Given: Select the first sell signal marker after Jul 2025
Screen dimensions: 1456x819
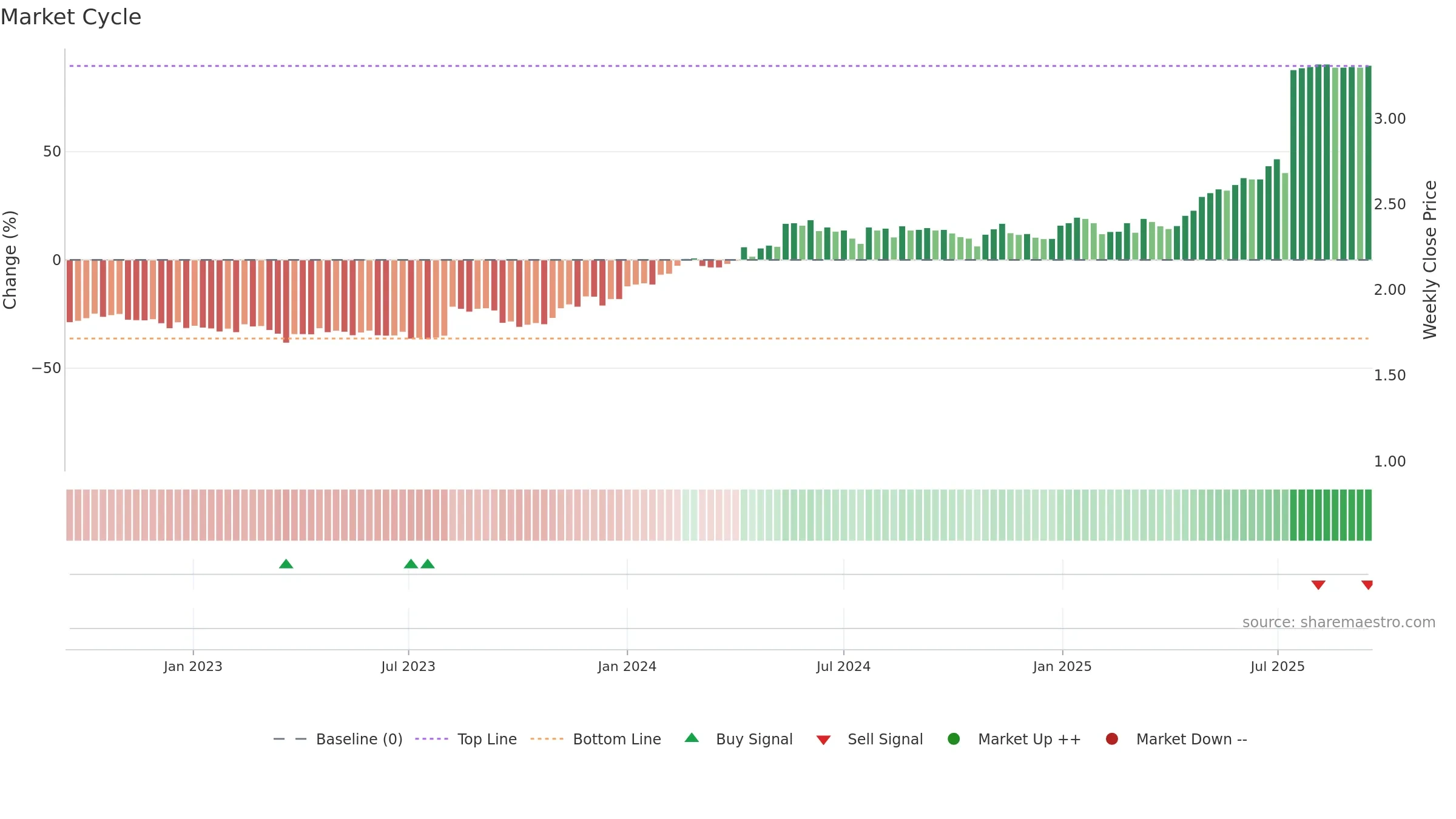Looking at the screenshot, I should pos(1318,585).
